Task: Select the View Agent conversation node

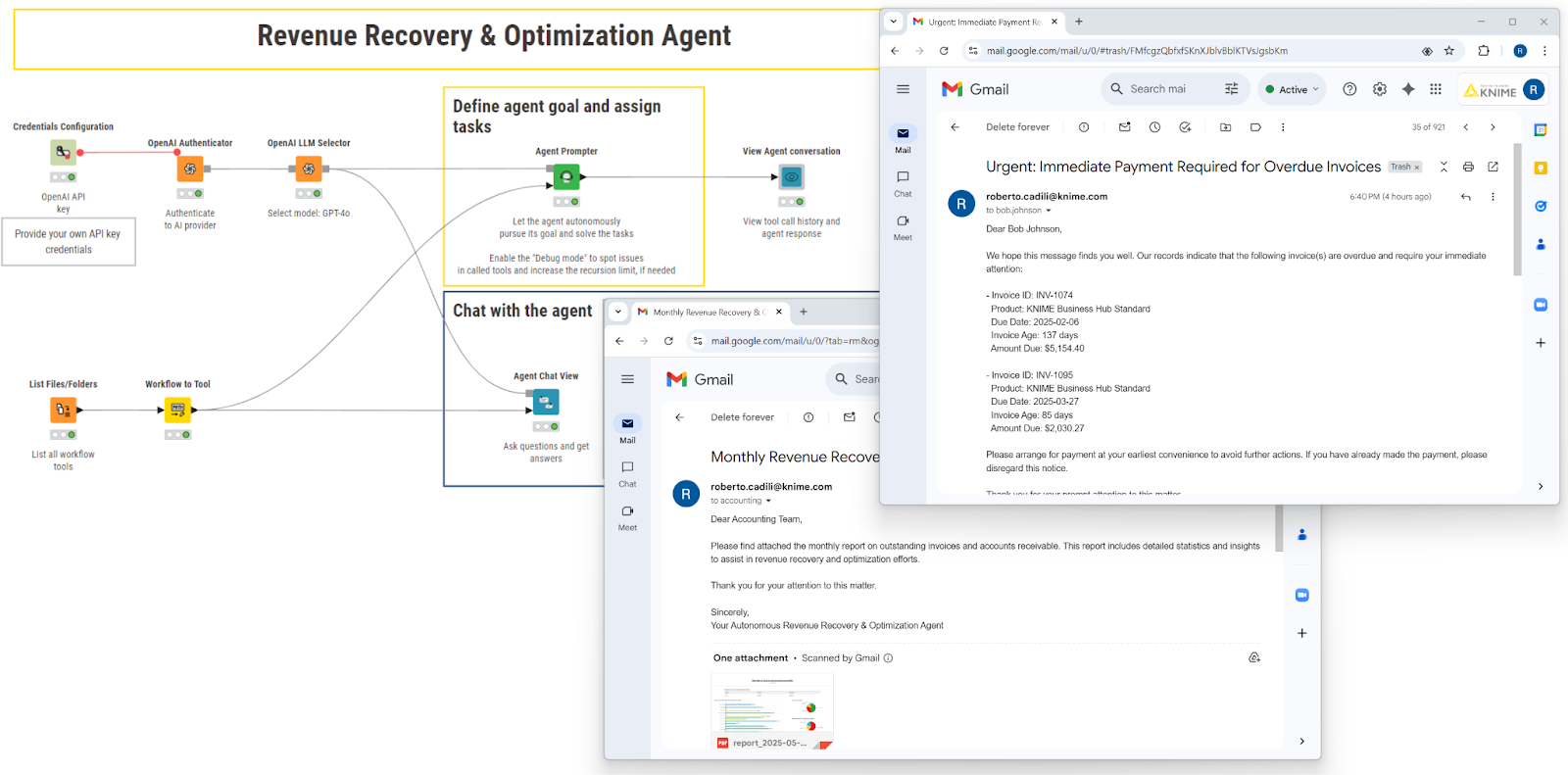Action: 791,177
